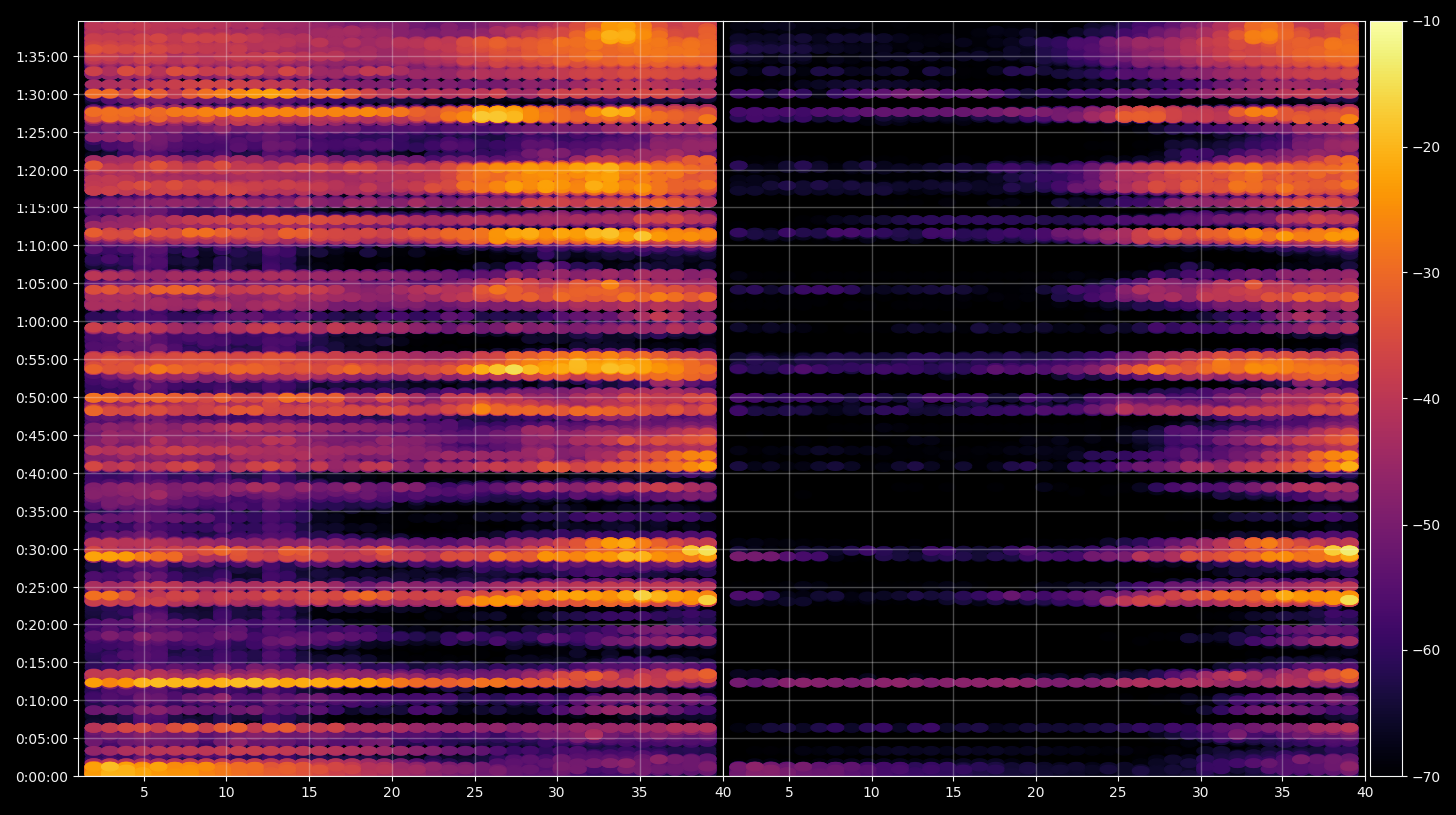Click the inferno colorbar gradient strip
This screenshot has height=815, width=1456.
[1386, 399]
